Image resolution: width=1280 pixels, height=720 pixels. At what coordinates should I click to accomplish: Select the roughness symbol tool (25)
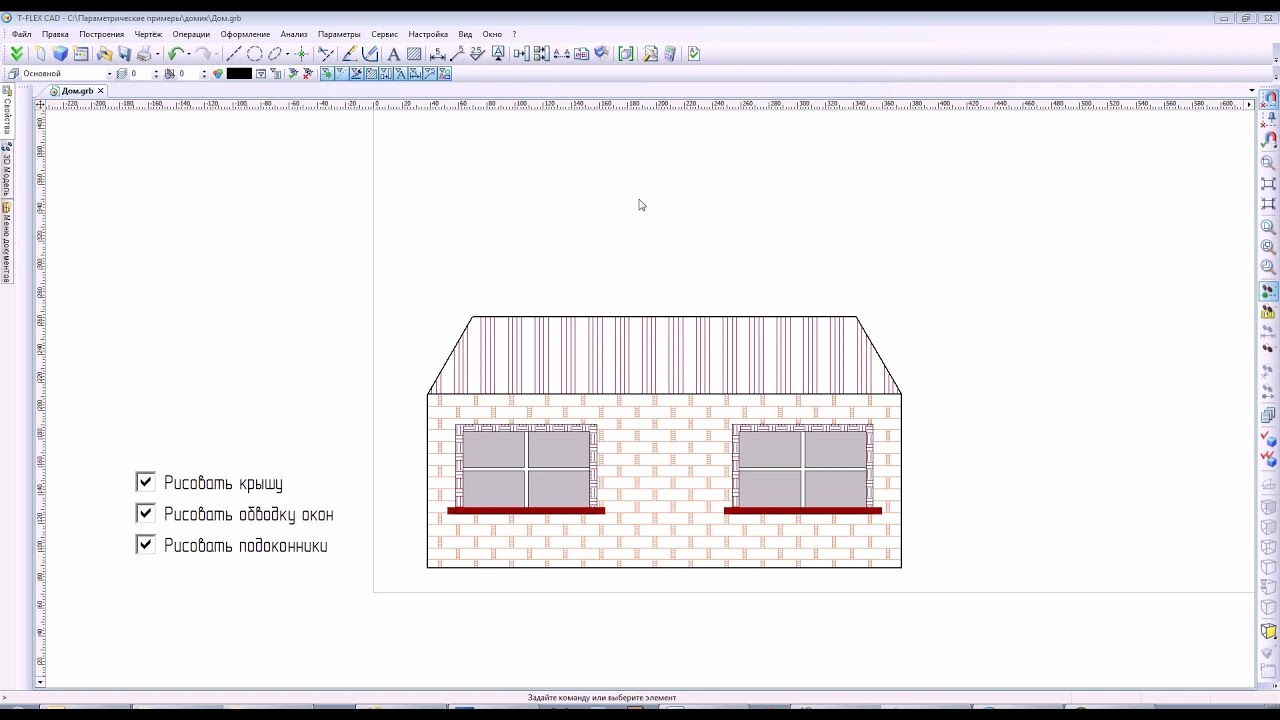click(x=477, y=54)
